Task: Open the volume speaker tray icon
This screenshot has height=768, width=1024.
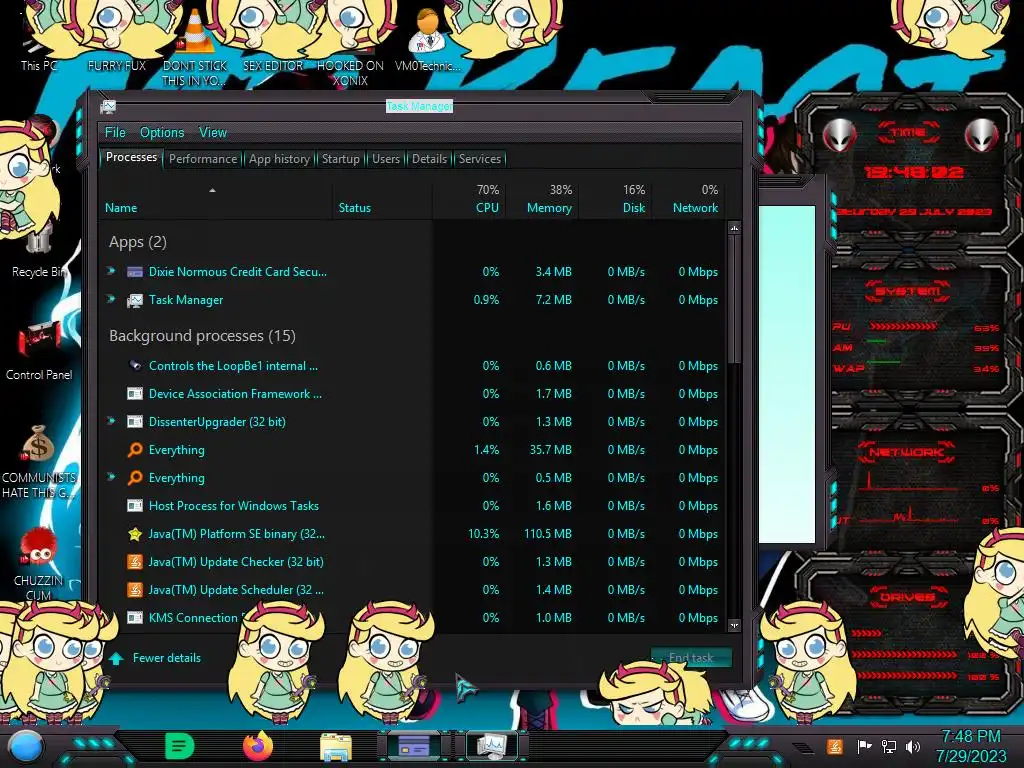Action: tap(913, 746)
